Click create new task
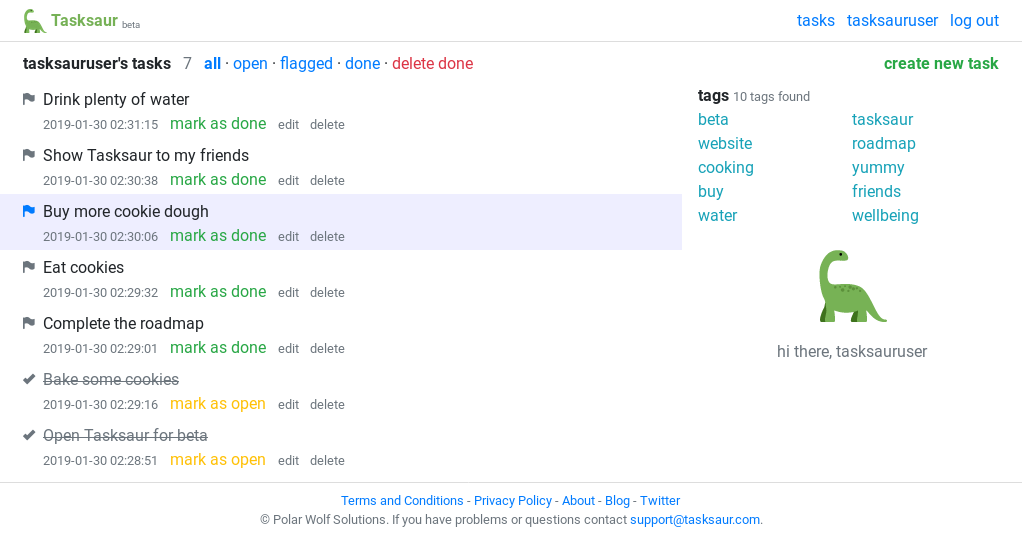Viewport: 1022px width, 540px height. pos(941,64)
